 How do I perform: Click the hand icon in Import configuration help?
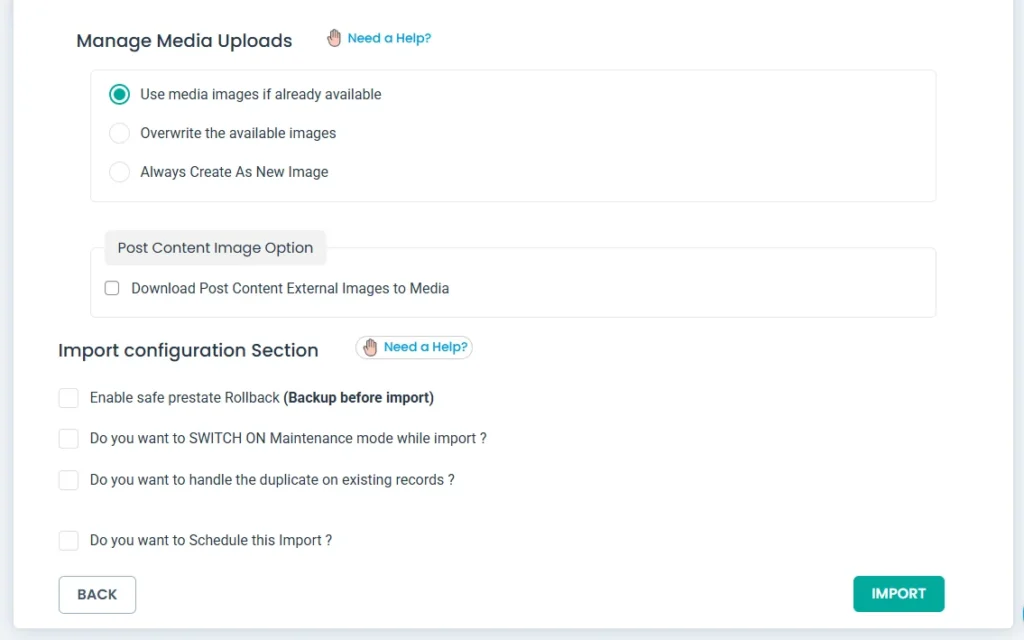coord(370,347)
